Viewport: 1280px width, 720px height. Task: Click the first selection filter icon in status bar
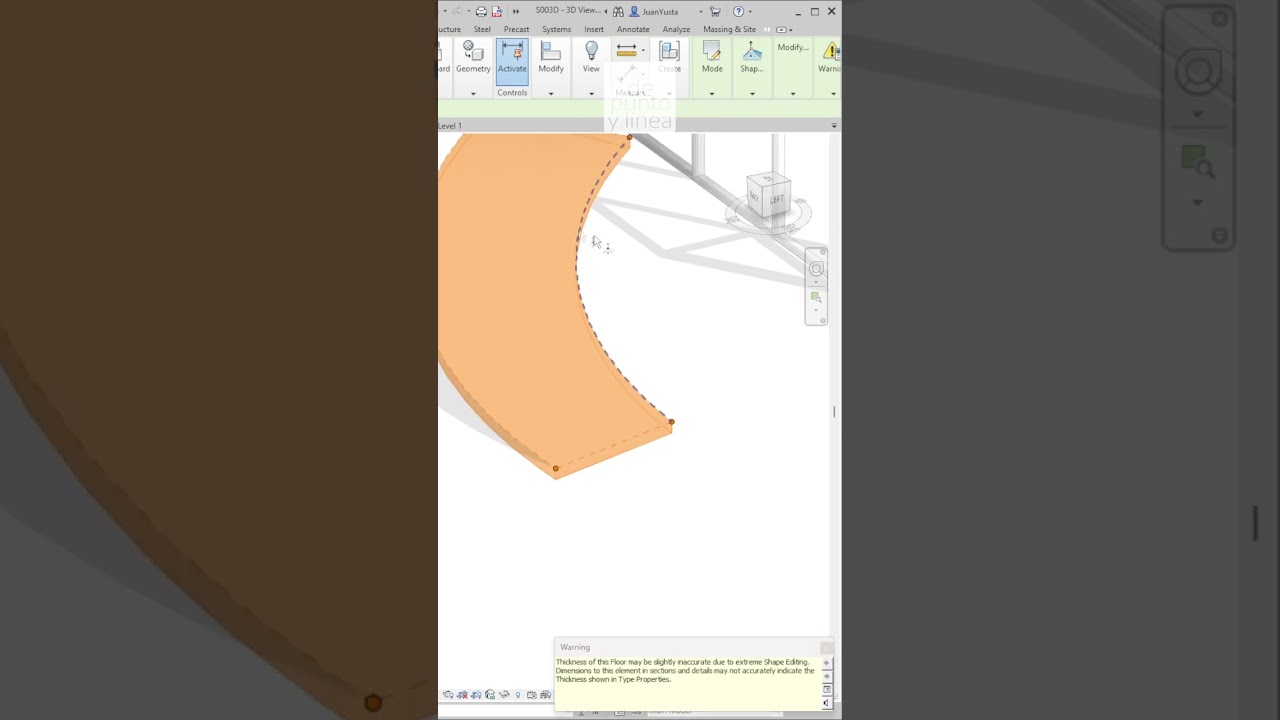pyautogui.click(x=448, y=695)
